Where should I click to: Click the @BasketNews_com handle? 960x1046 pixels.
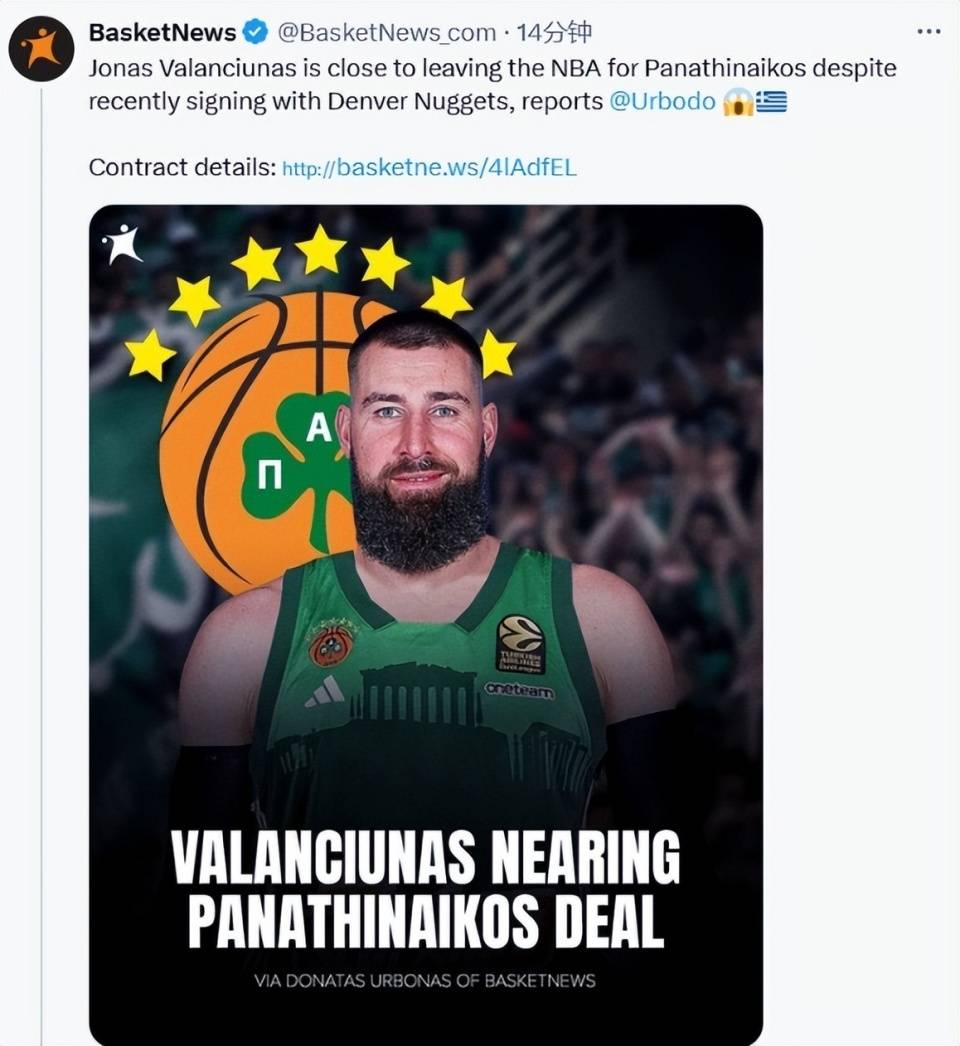click(x=386, y=33)
